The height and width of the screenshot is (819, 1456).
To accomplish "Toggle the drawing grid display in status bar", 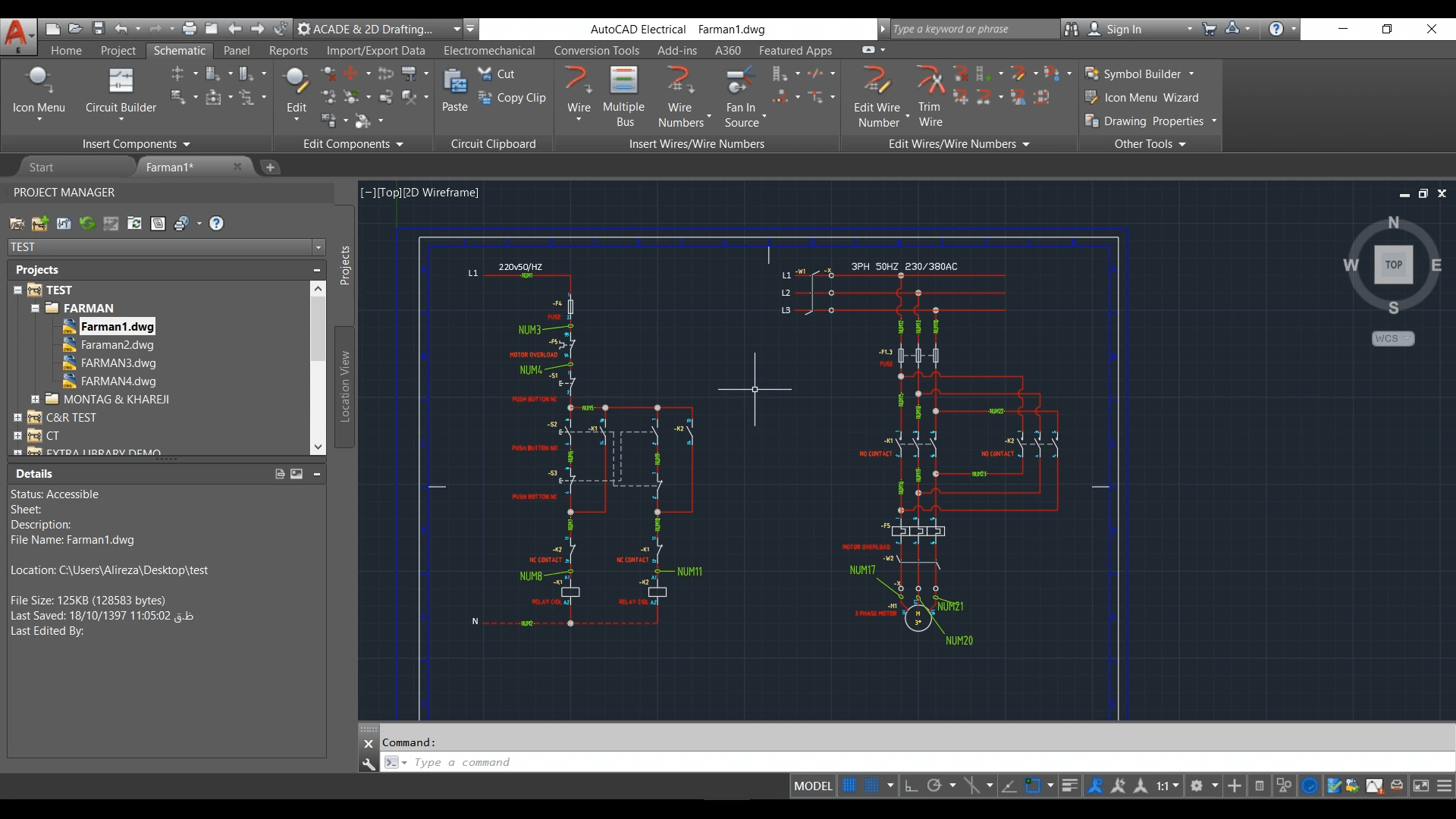I will 849,786.
